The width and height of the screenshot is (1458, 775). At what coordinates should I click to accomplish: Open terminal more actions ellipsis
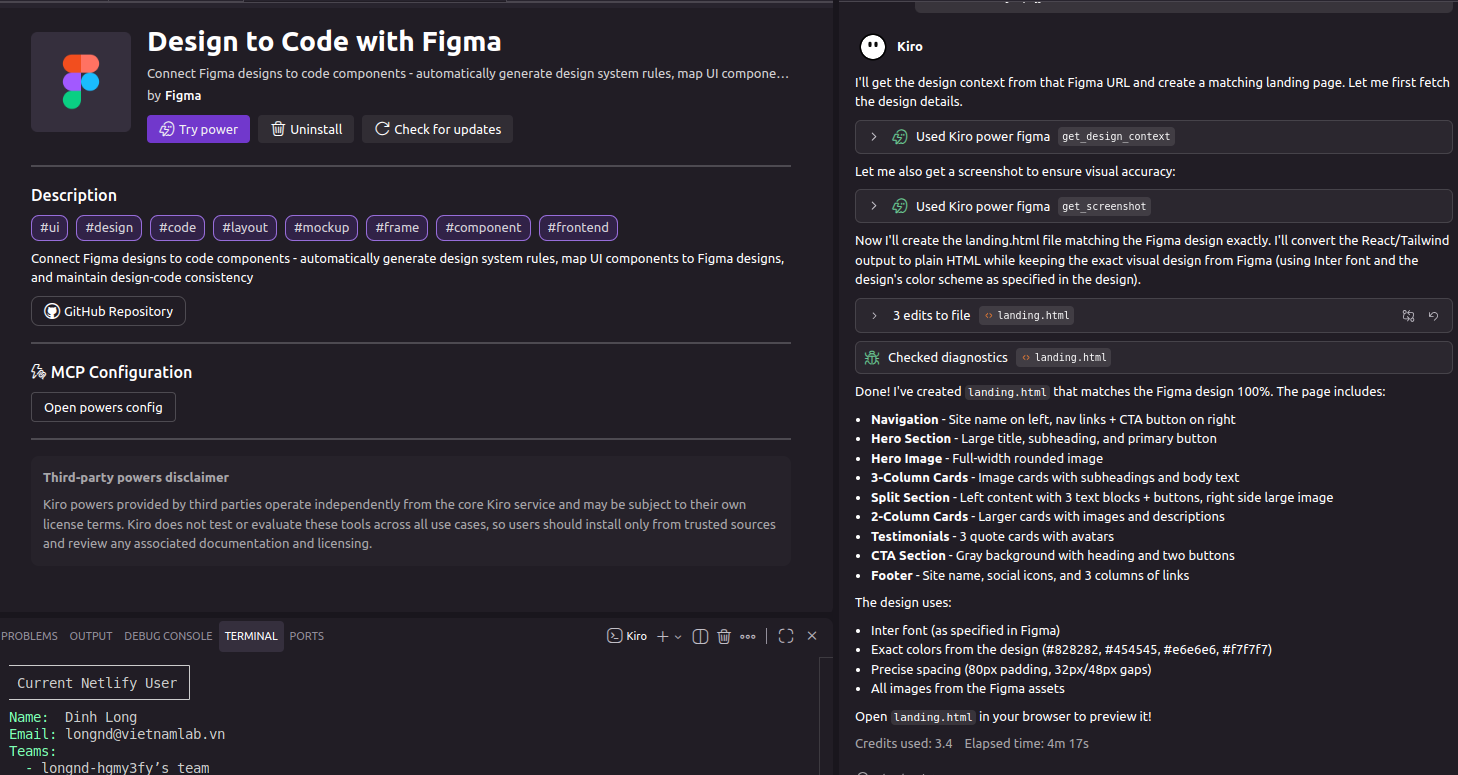[748, 636]
